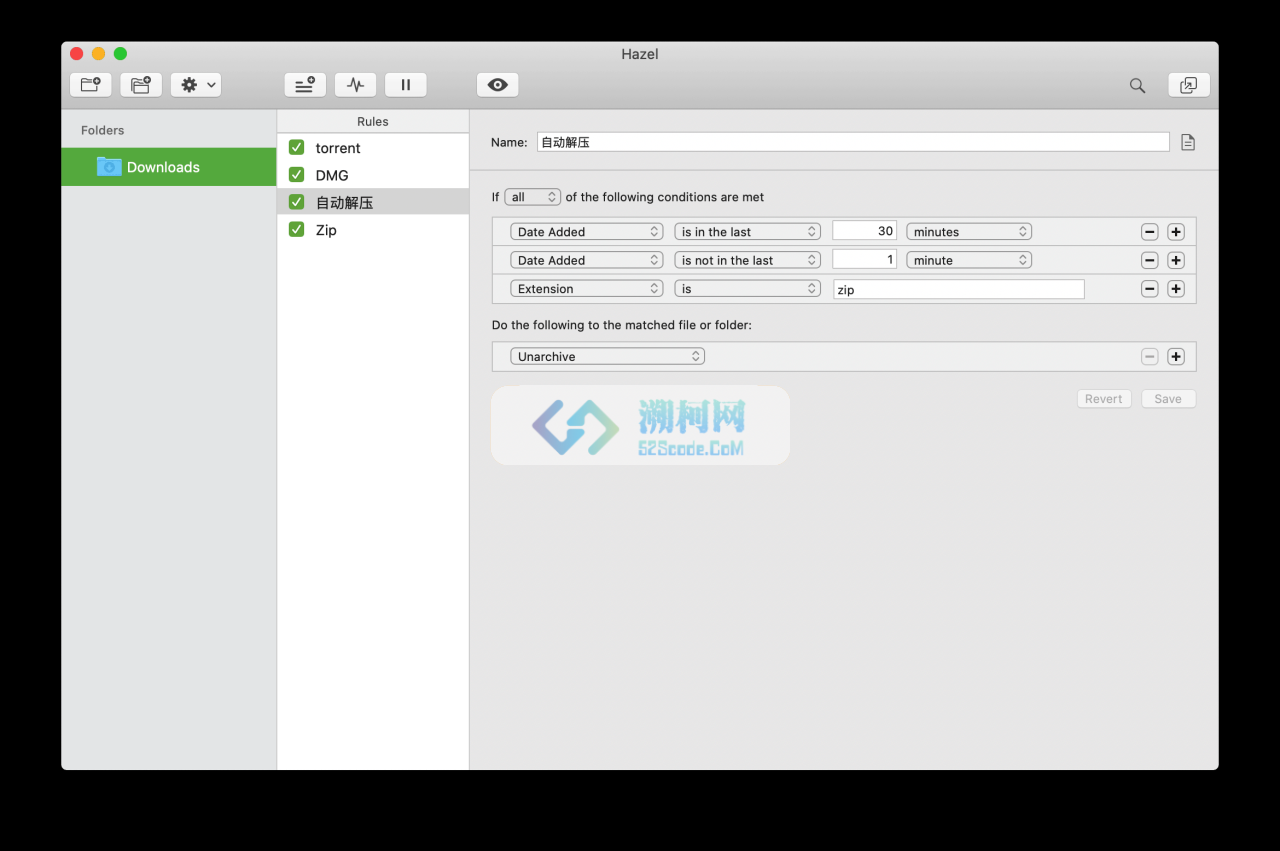Open the activity pulse icon
Screen dimensions: 1280x851
(355, 85)
